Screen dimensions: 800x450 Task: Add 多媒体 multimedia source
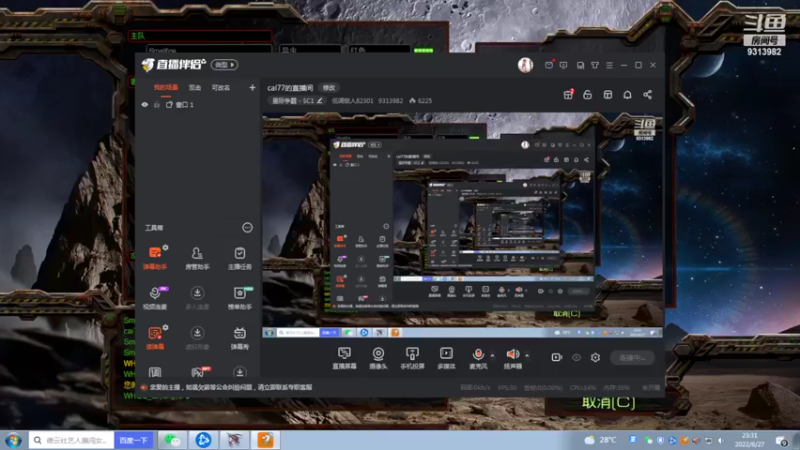(446, 358)
